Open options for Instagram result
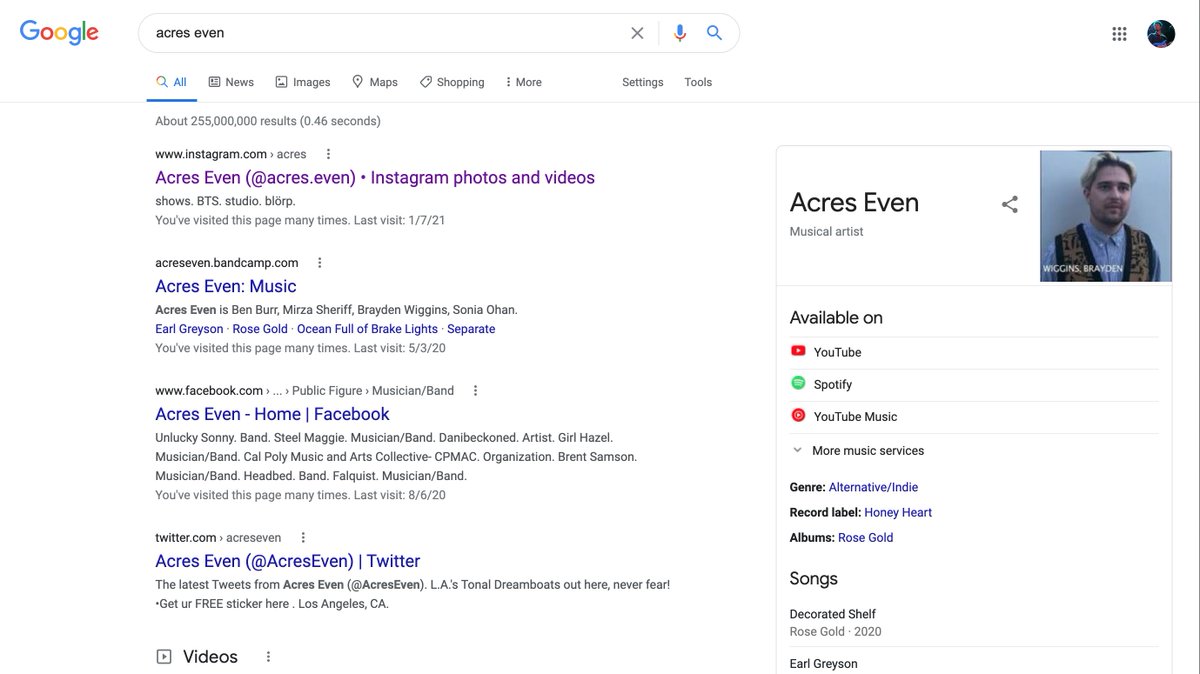This screenshot has width=1200, height=674. coord(328,154)
